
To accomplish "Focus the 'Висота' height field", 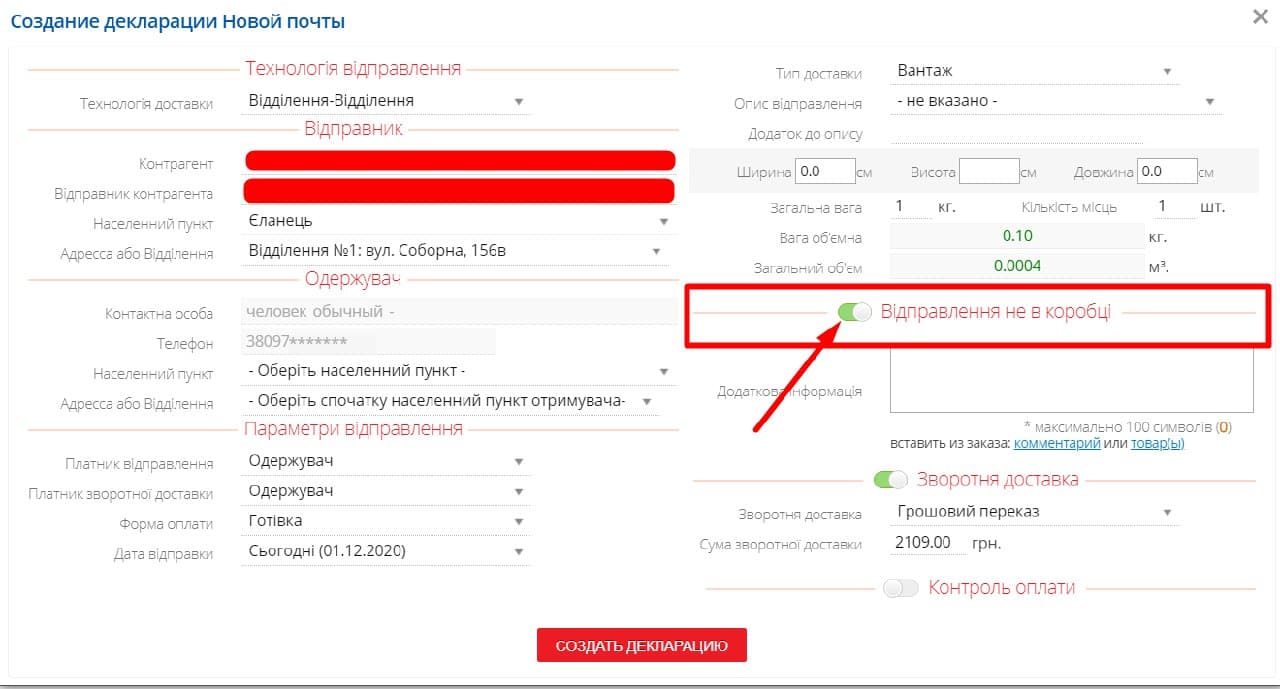I will [x=989, y=171].
